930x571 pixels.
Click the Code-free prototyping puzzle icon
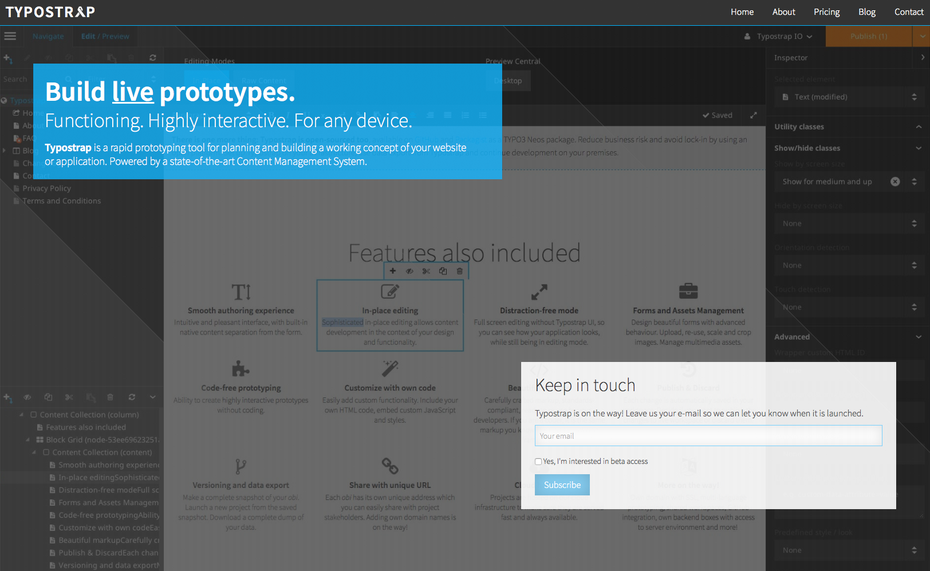tap(240, 369)
